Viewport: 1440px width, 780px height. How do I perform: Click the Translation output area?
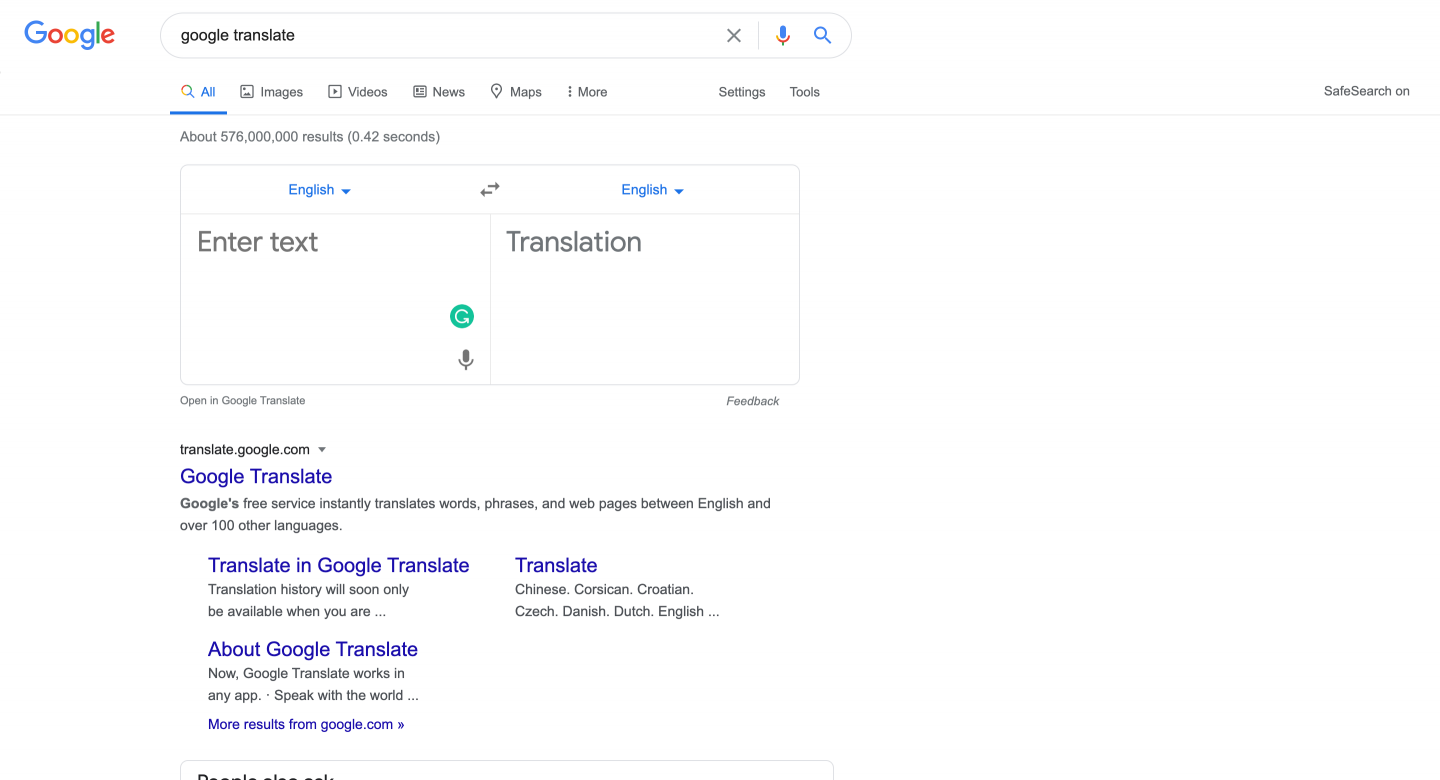tap(645, 299)
